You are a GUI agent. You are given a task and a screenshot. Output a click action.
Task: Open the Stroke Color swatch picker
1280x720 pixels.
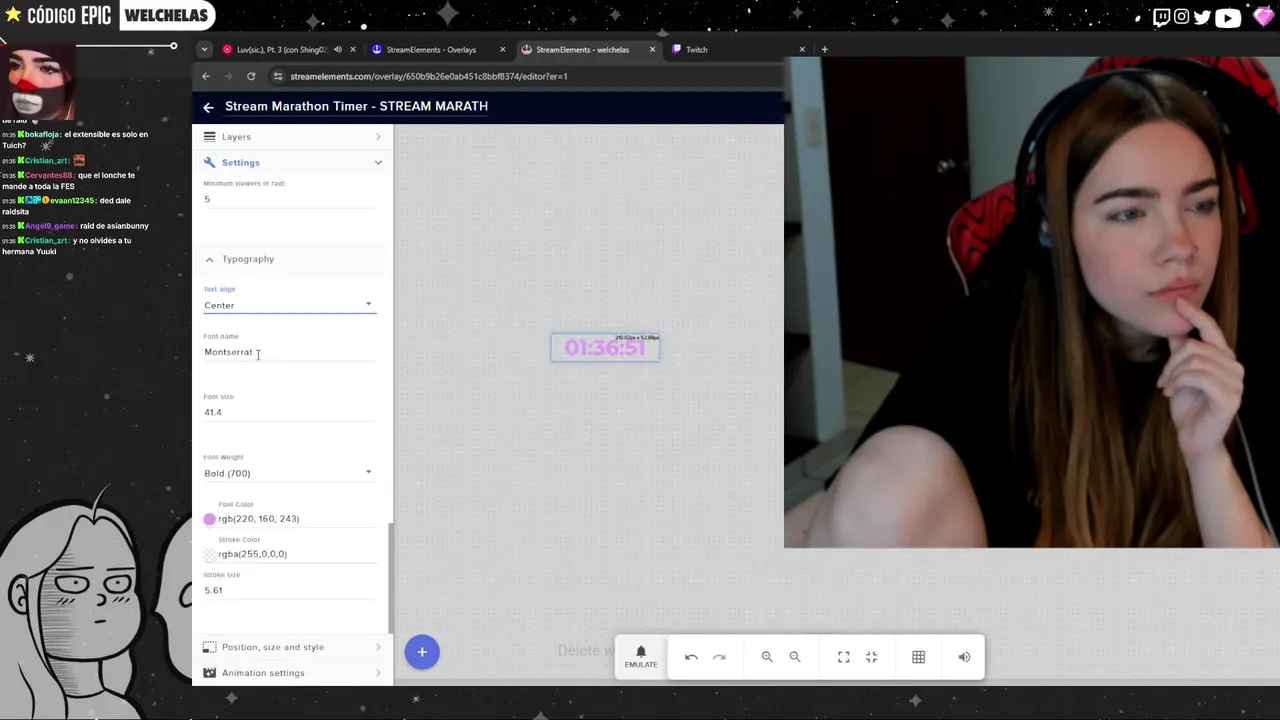pyautogui.click(x=209, y=554)
